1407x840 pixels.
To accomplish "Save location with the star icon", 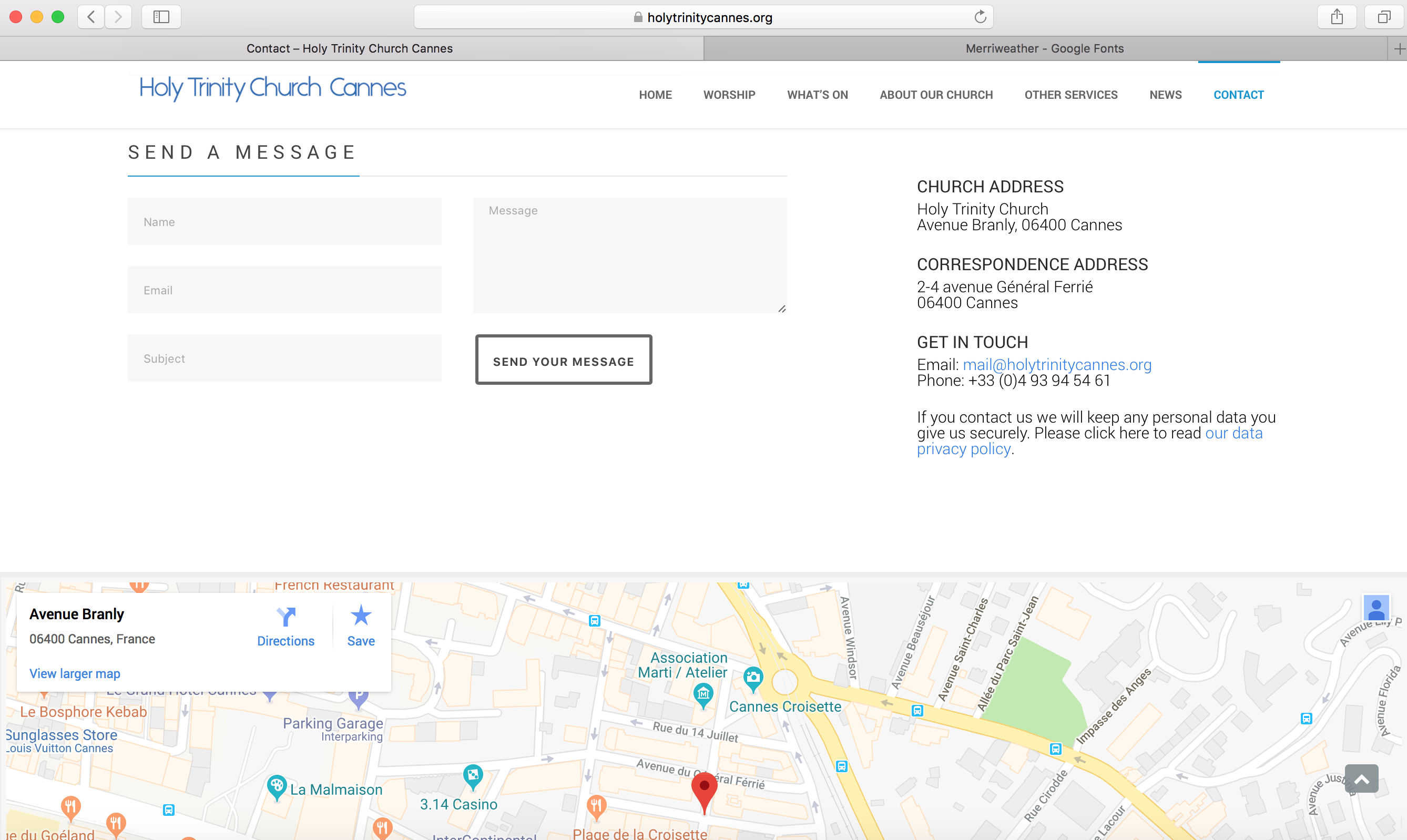I will (x=361, y=616).
